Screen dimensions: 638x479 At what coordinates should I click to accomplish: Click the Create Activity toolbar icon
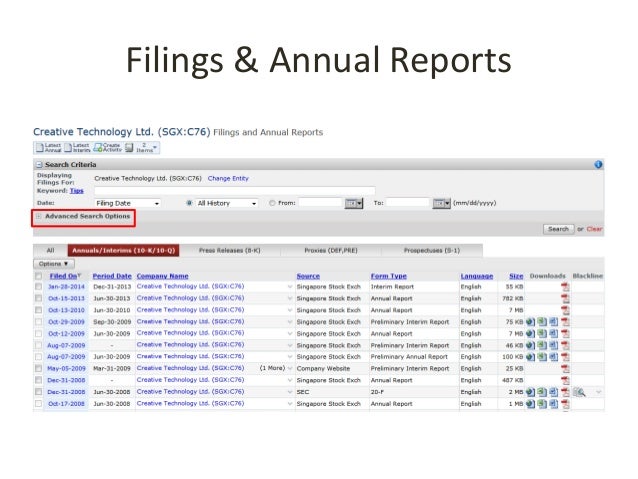pos(107,147)
